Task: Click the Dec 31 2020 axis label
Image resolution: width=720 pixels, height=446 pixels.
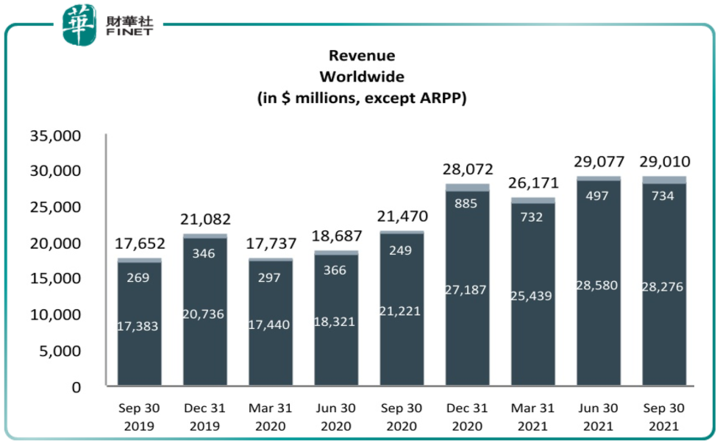Action: [x=467, y=417]
